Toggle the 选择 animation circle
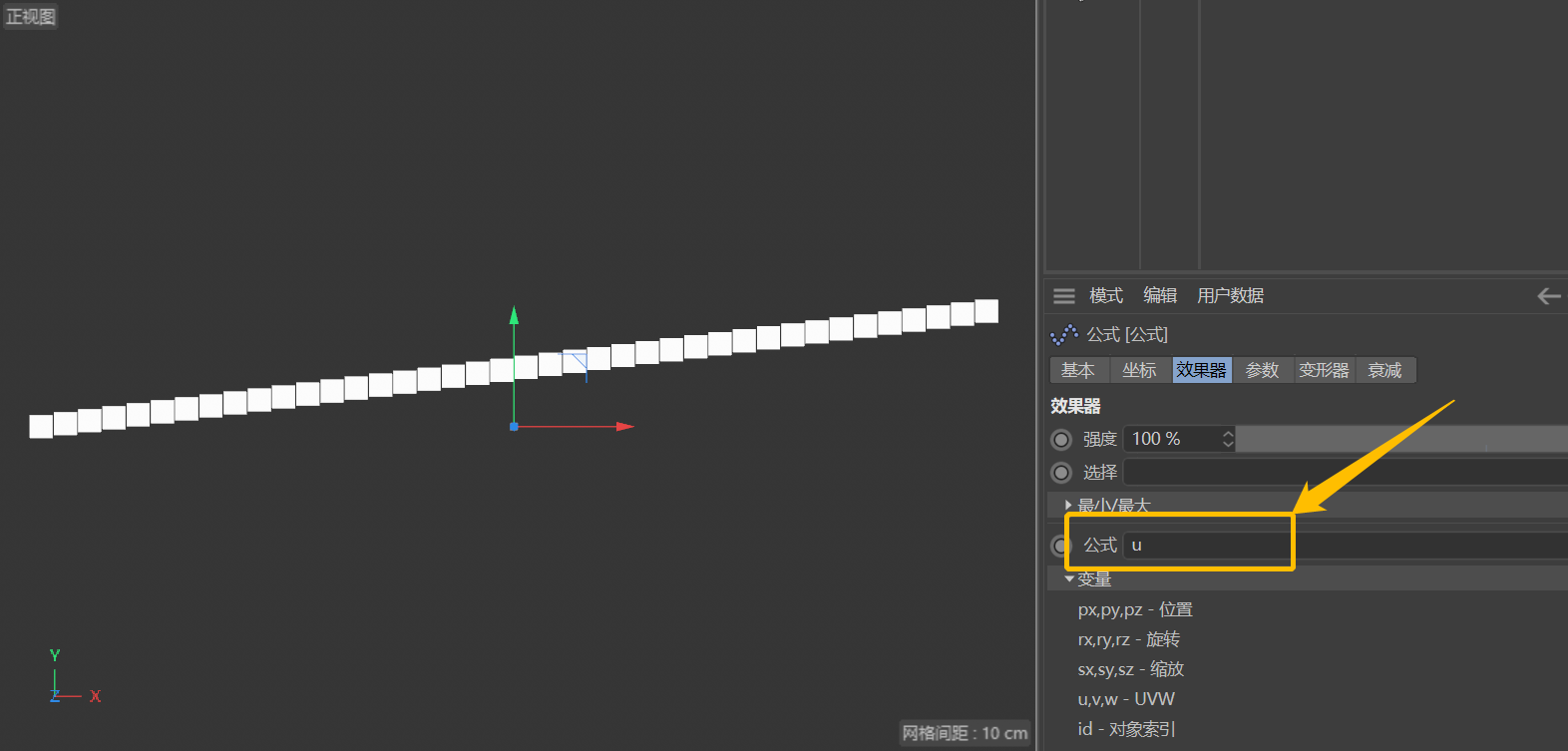Viewport: 1568px width, 751px height. [x=1061, y=473]
